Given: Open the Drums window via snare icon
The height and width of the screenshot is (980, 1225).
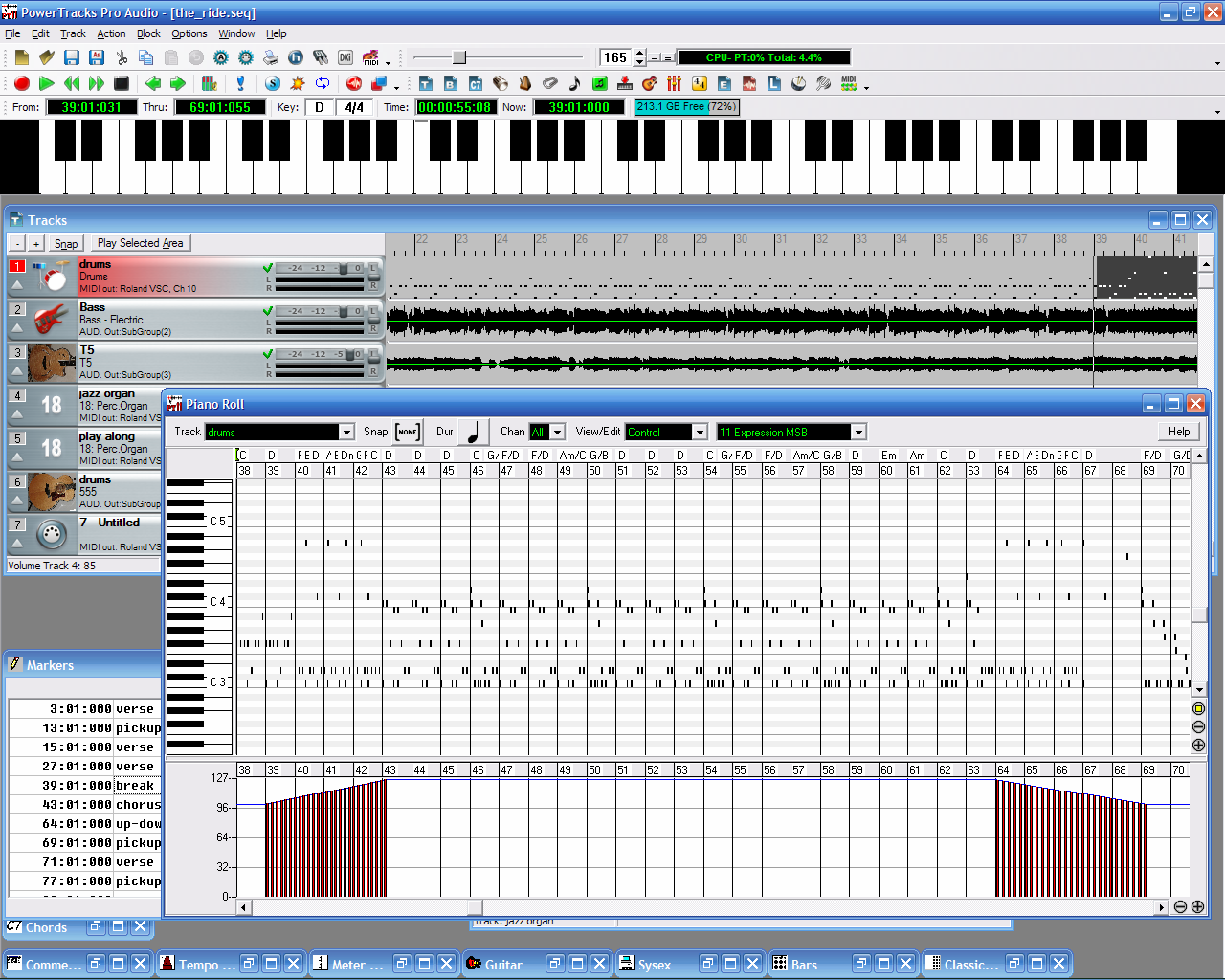Looking at the screenshot, I should (x=799, y=84).
